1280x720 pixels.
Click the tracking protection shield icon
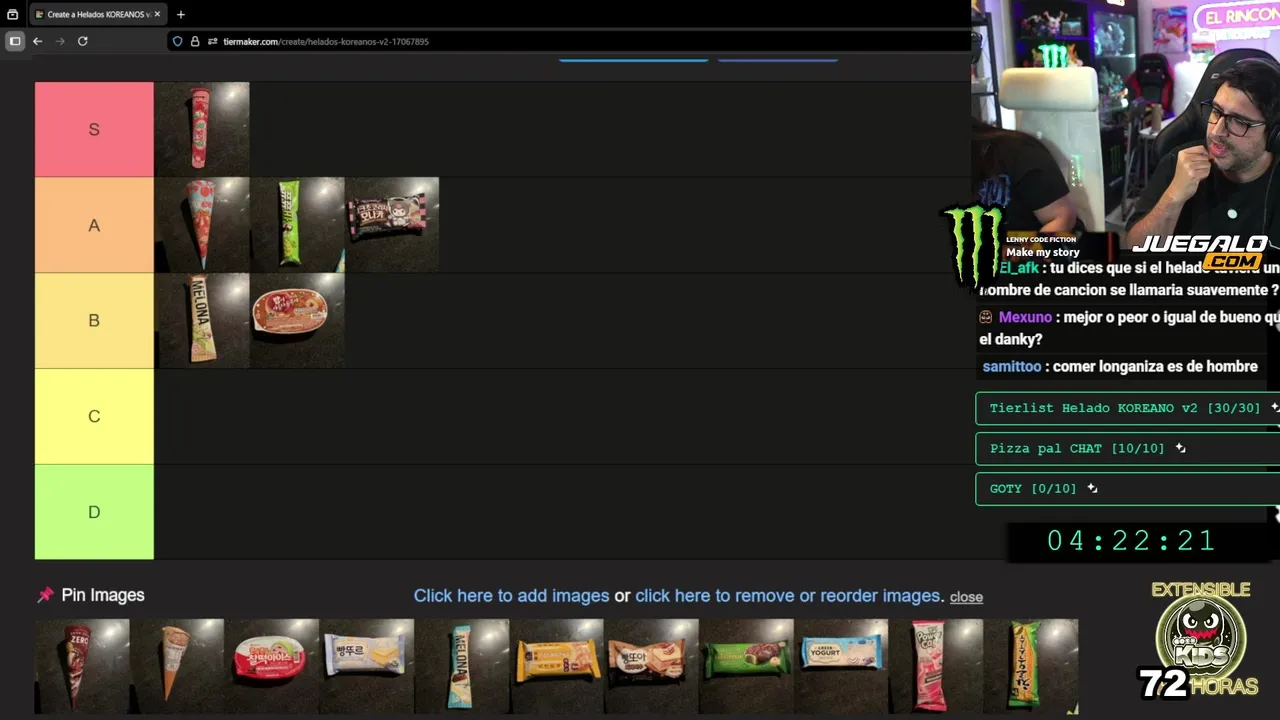click(178, 41)
